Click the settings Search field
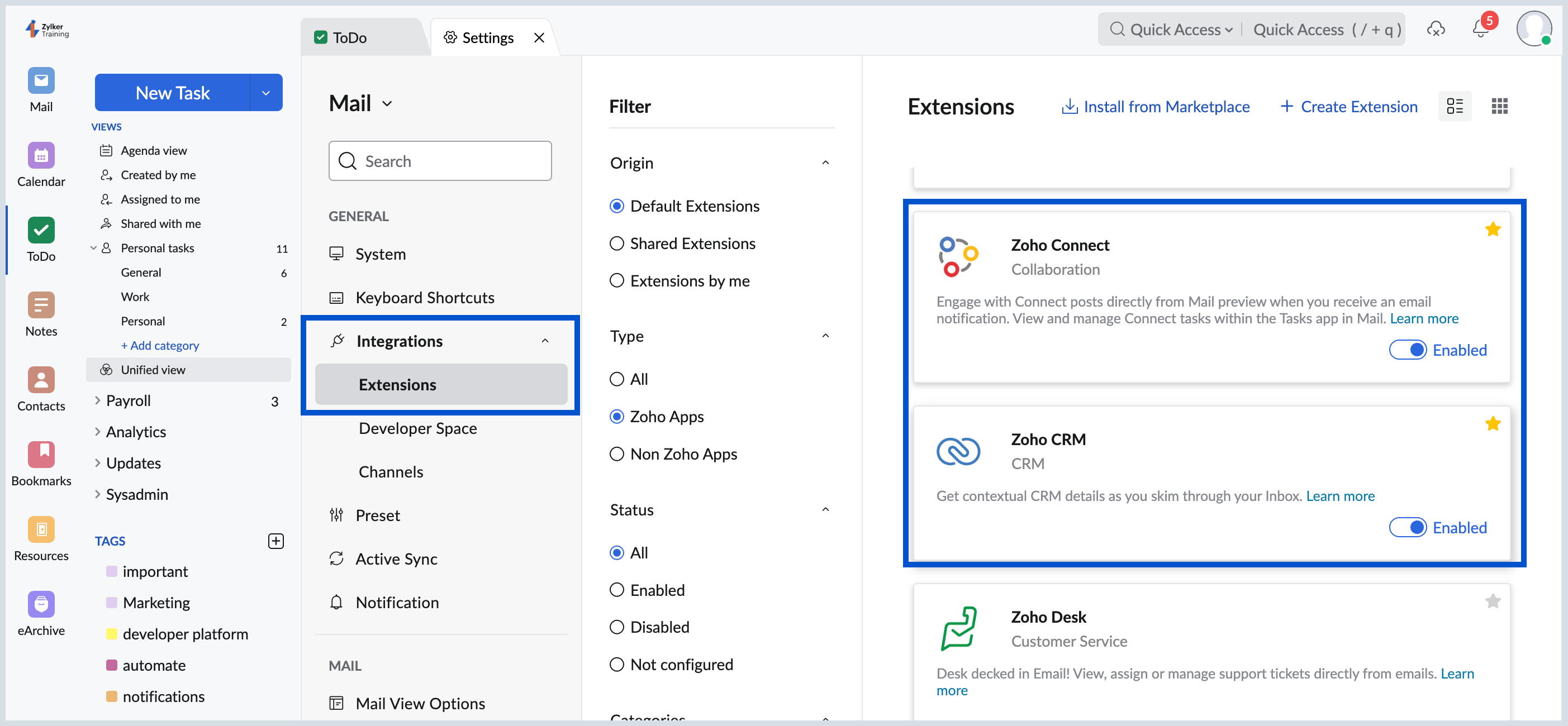The image size is (1568, 726). pos(440,161)
